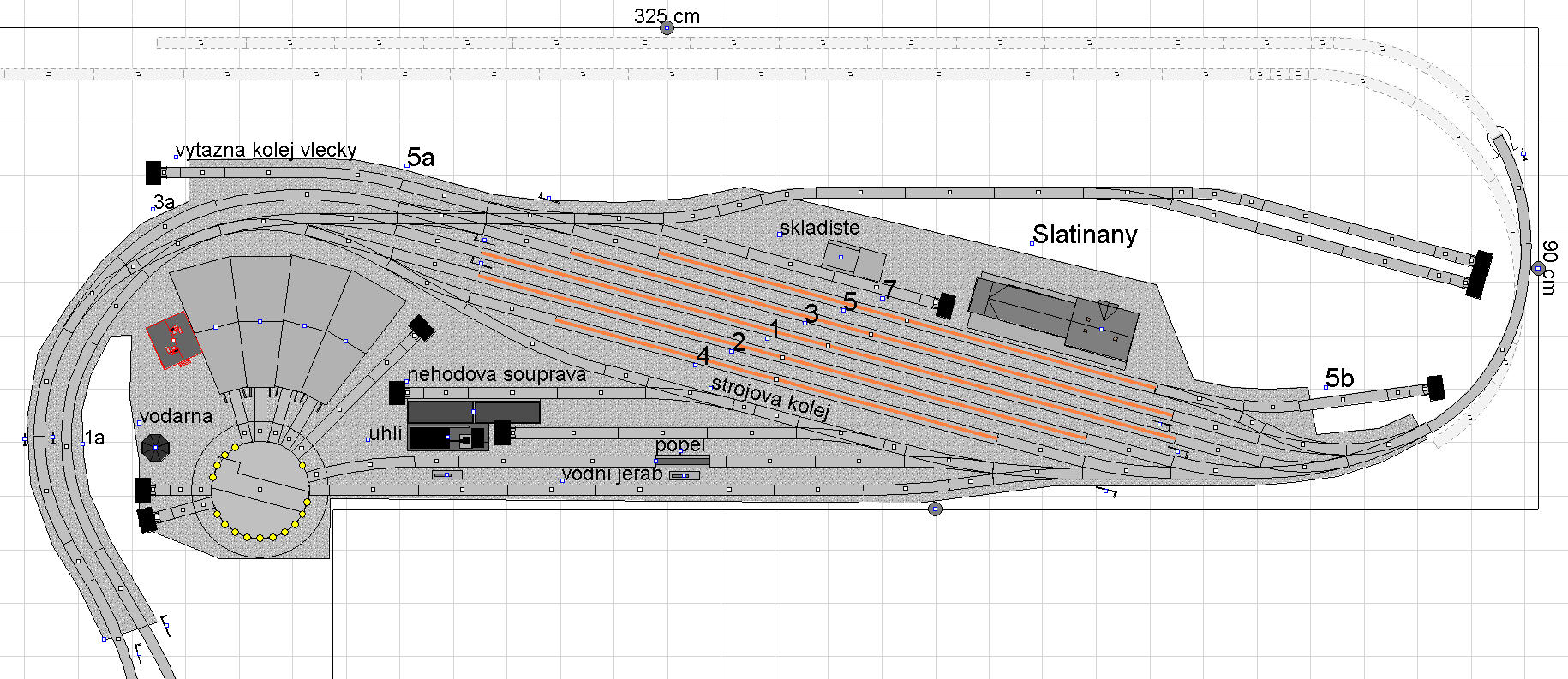The width and height of the screenshot is (1568, 679).
Task: Click the buffer stop ending track 7
Action: pyautogui.click(x=945, y=305)
